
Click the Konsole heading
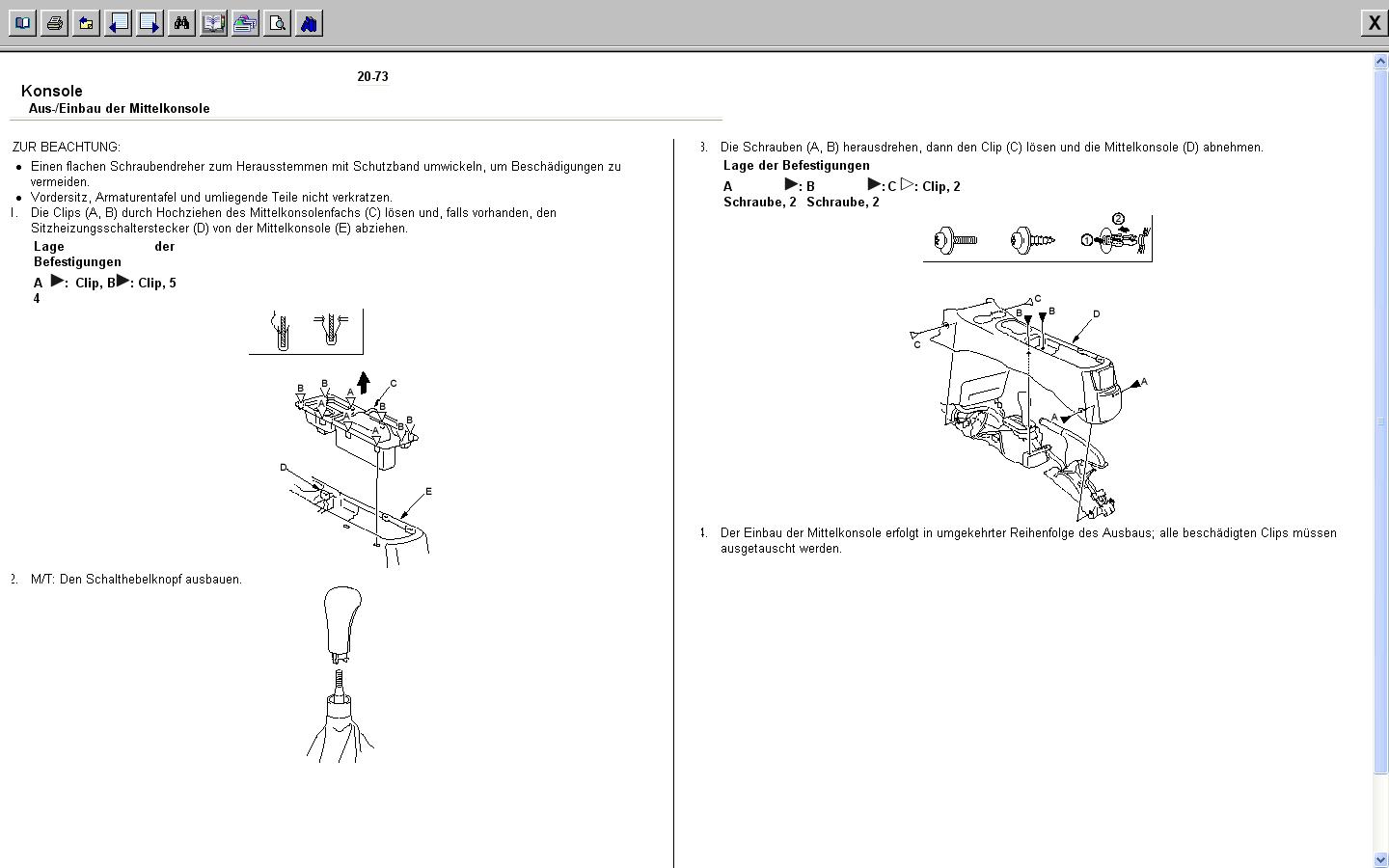[x=52, y=92]
